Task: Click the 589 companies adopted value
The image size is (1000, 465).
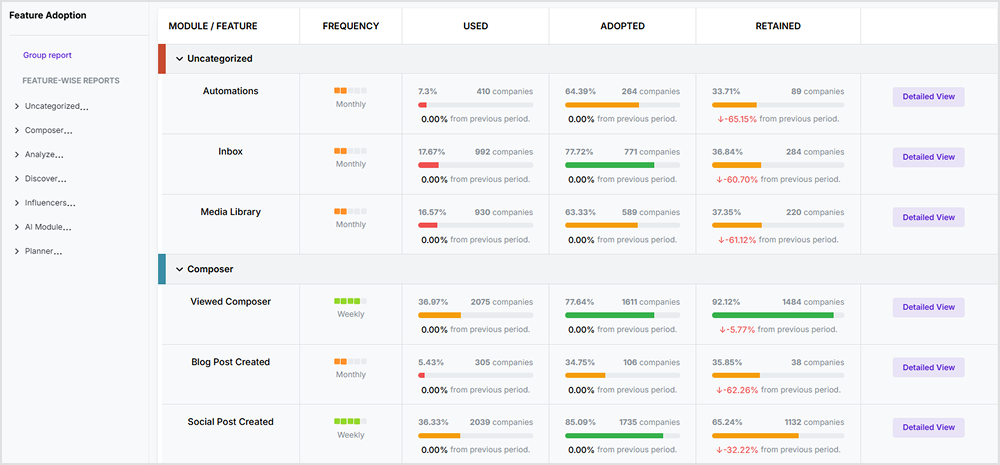Action: coord(651,212)
